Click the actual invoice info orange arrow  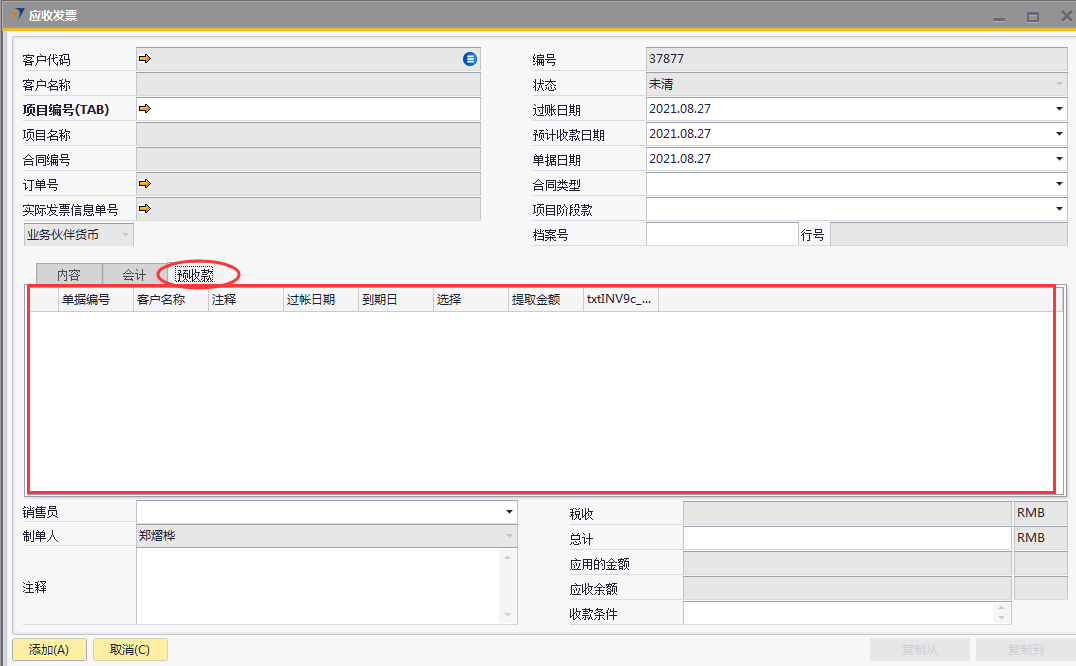(144, 208)
